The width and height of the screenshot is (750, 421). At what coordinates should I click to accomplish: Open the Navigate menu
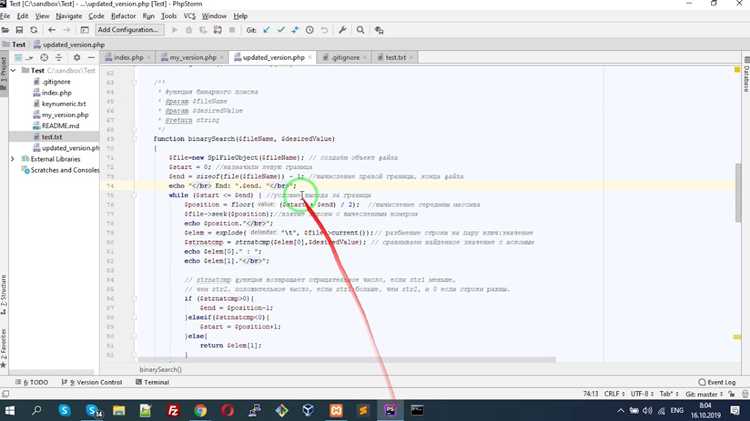point(69,16)
